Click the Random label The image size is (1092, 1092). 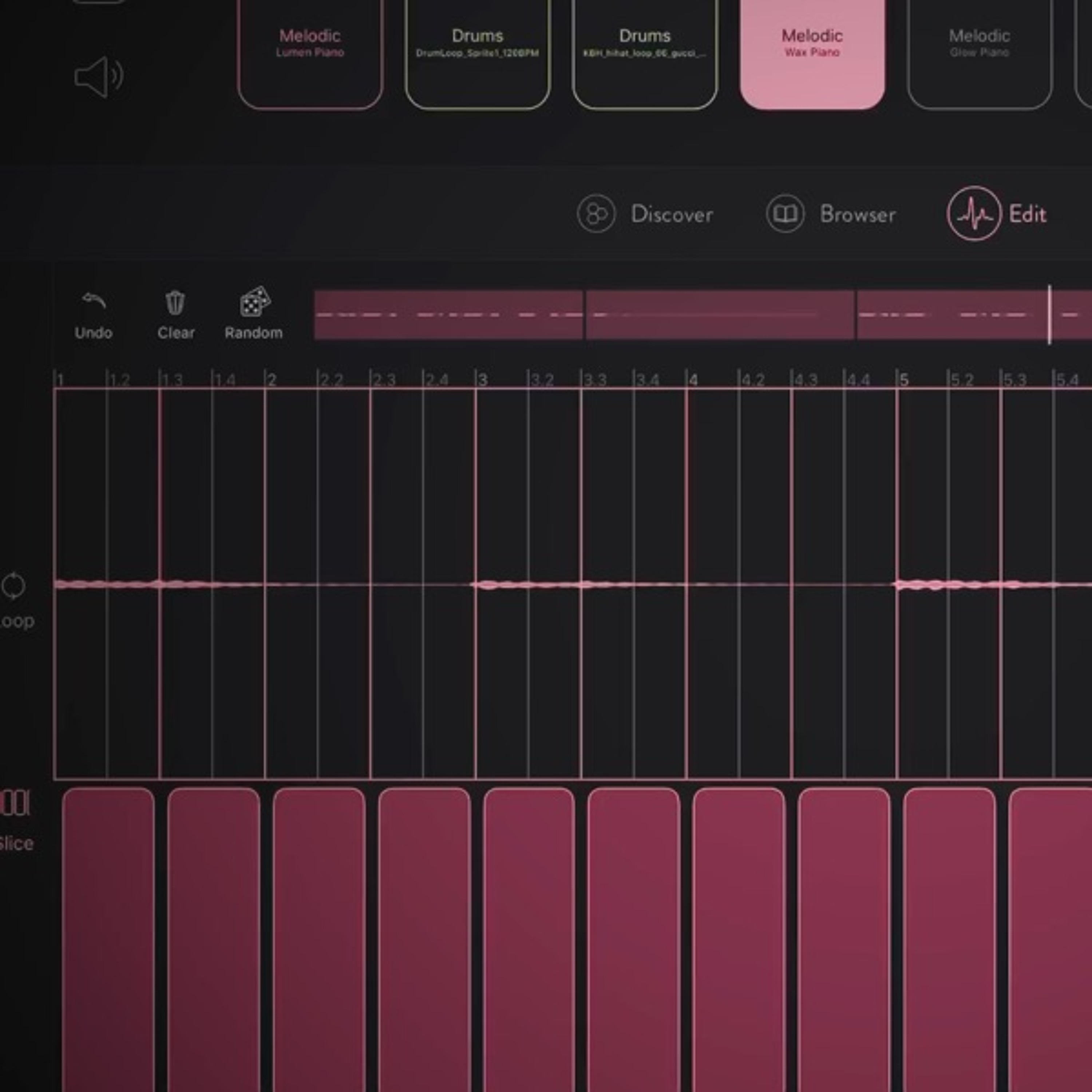254,333
